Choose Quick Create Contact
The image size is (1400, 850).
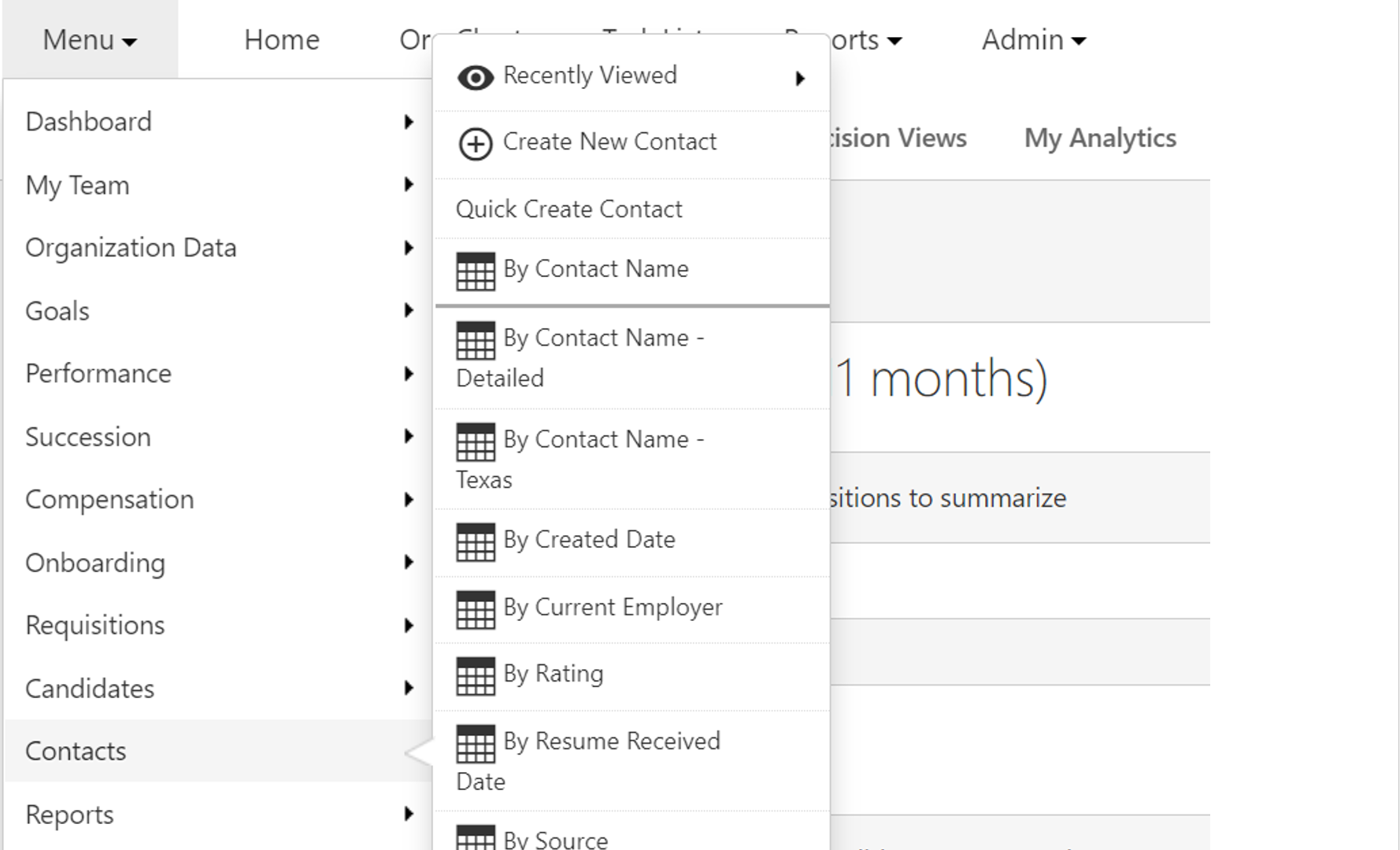(x=632, y=209)
